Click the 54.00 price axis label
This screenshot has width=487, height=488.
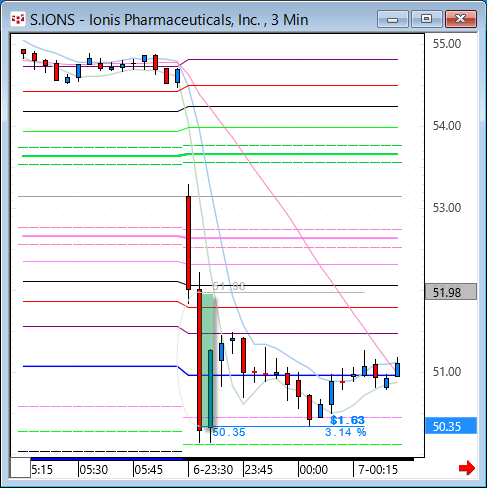click(447, 126)
